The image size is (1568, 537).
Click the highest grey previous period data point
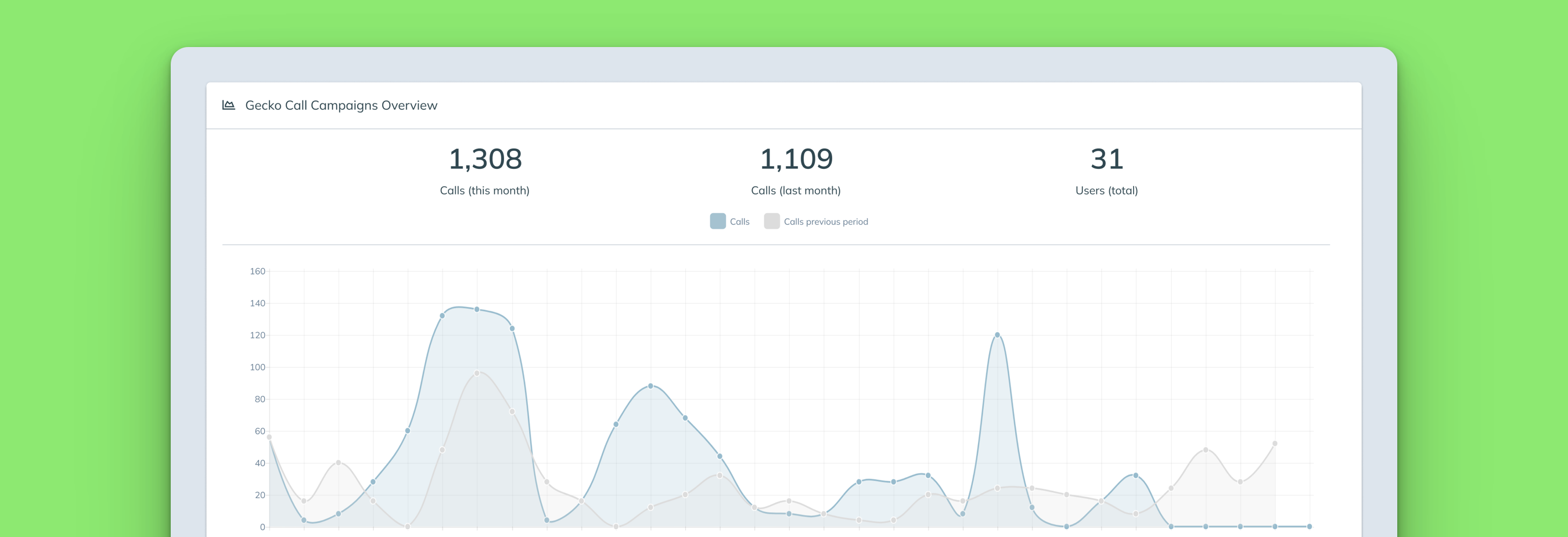point(477,373)
